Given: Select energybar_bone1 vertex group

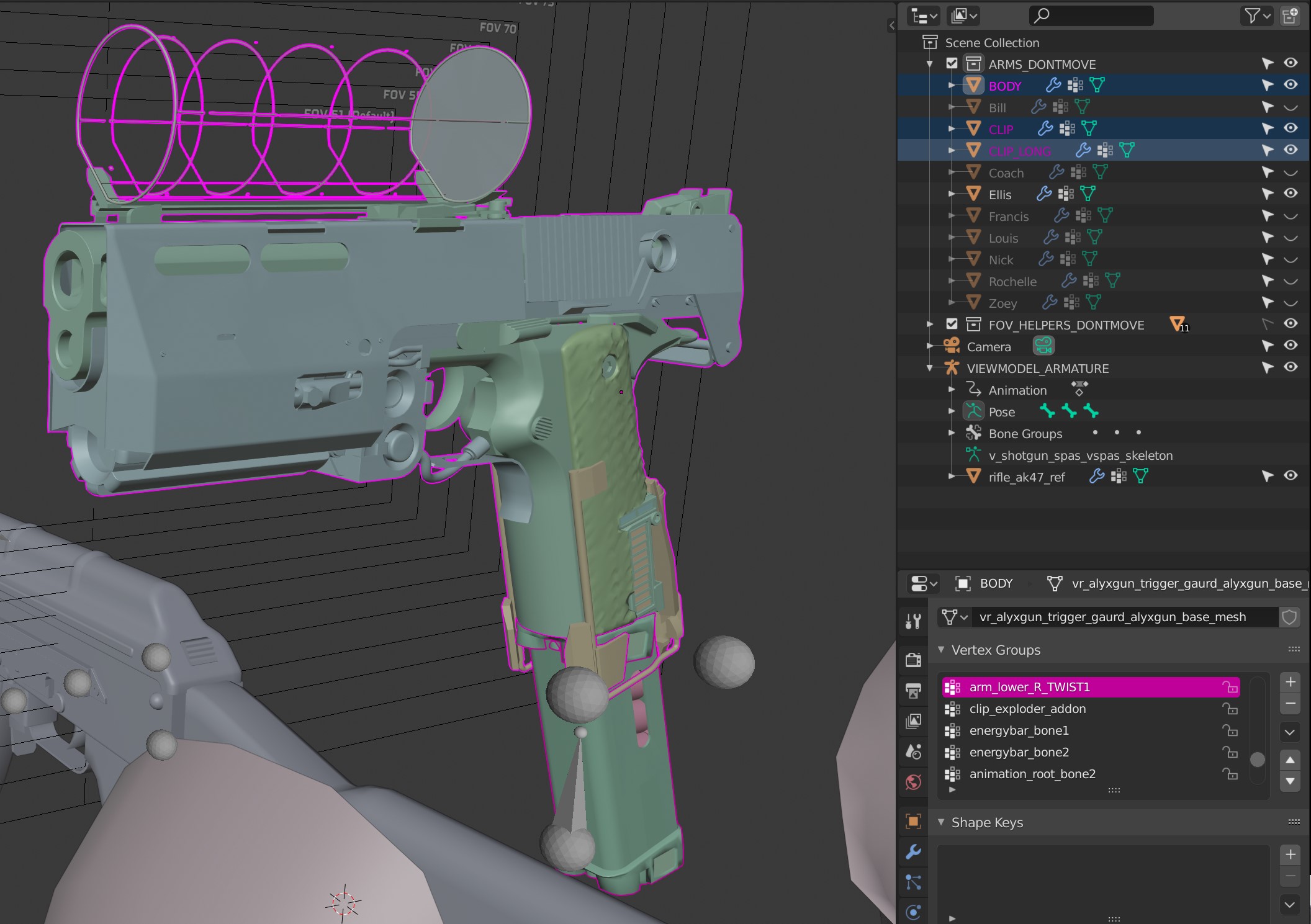Looking at the screenshot, I should coord(1019,730).
